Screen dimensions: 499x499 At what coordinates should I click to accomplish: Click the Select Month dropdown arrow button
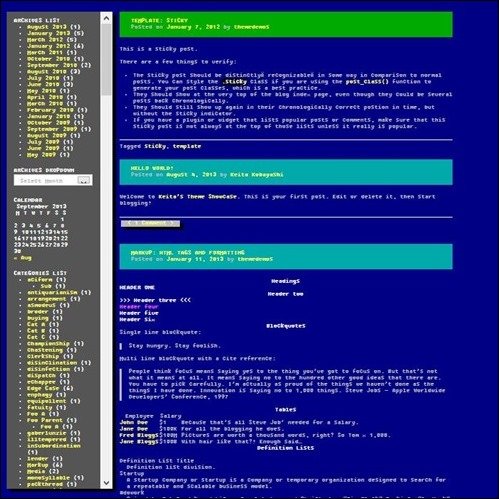click(x=84, y=180)
